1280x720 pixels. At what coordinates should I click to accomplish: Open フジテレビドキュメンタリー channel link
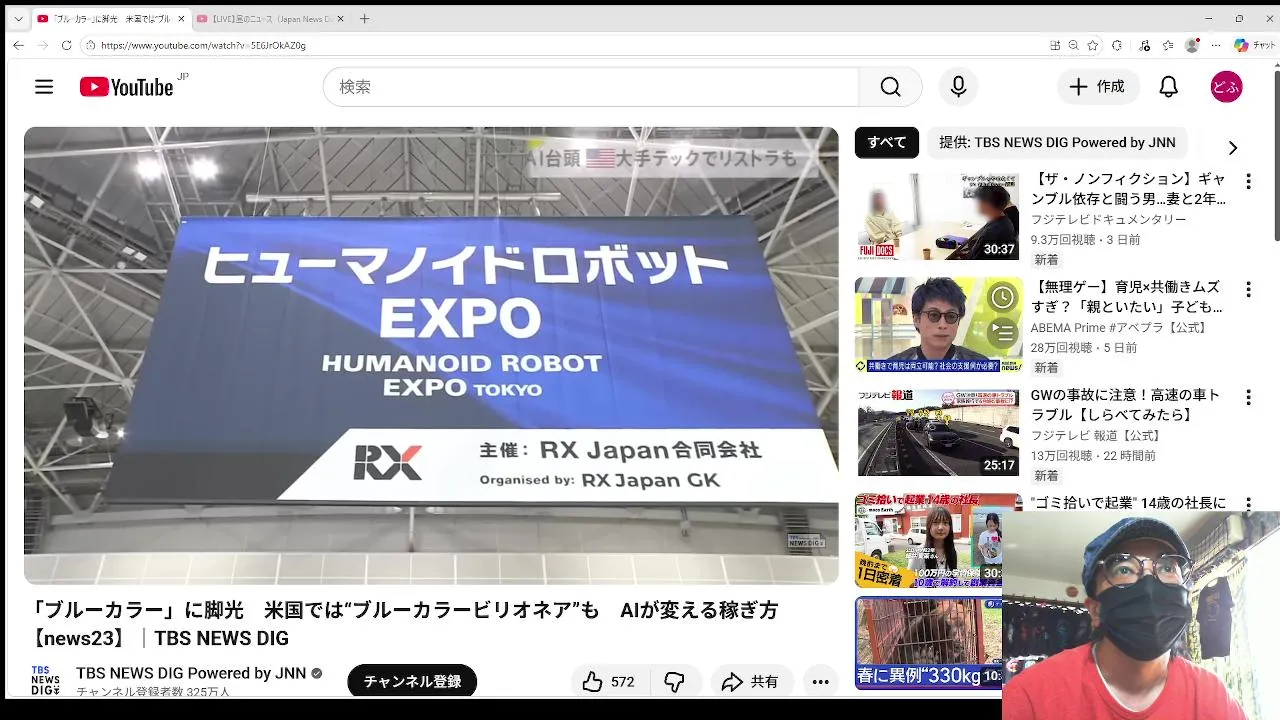coord(1108,220)
